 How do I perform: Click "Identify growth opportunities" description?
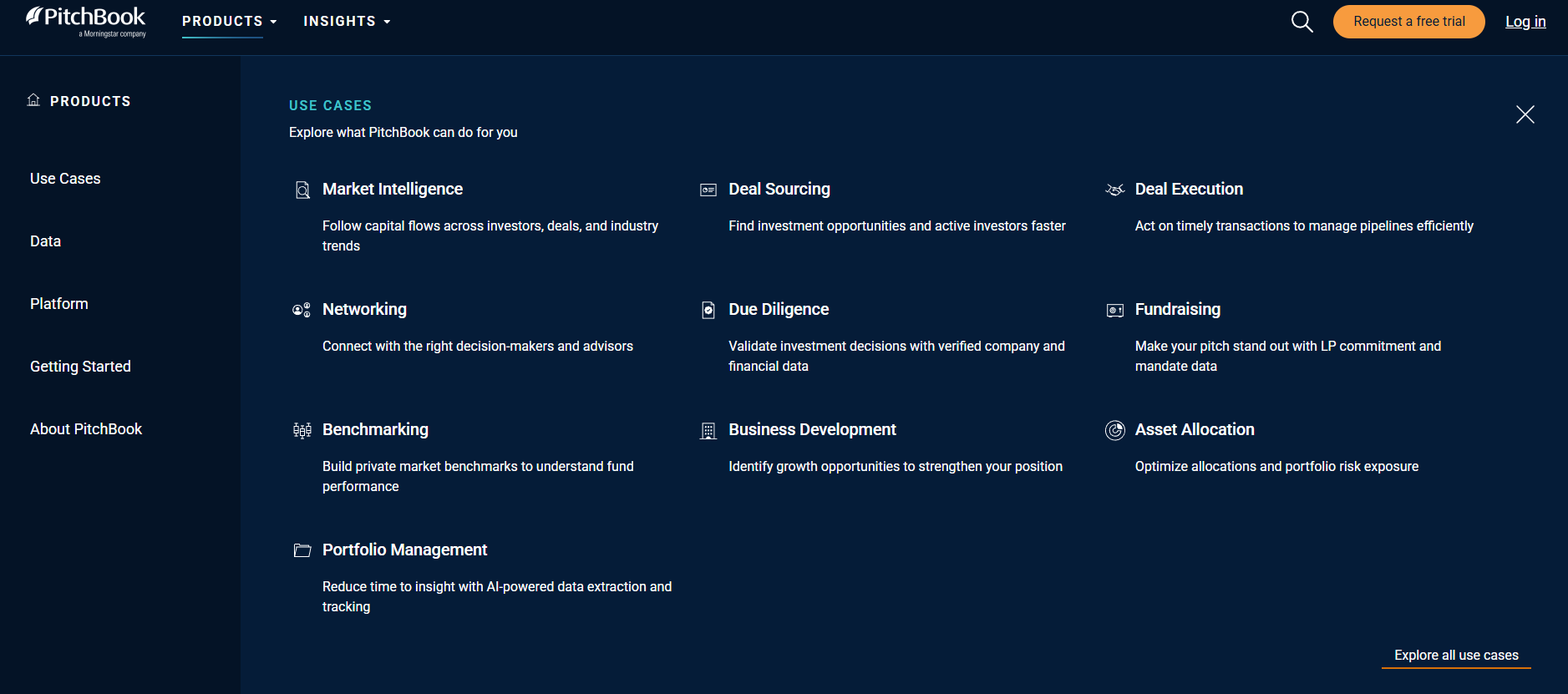(896, 467)
